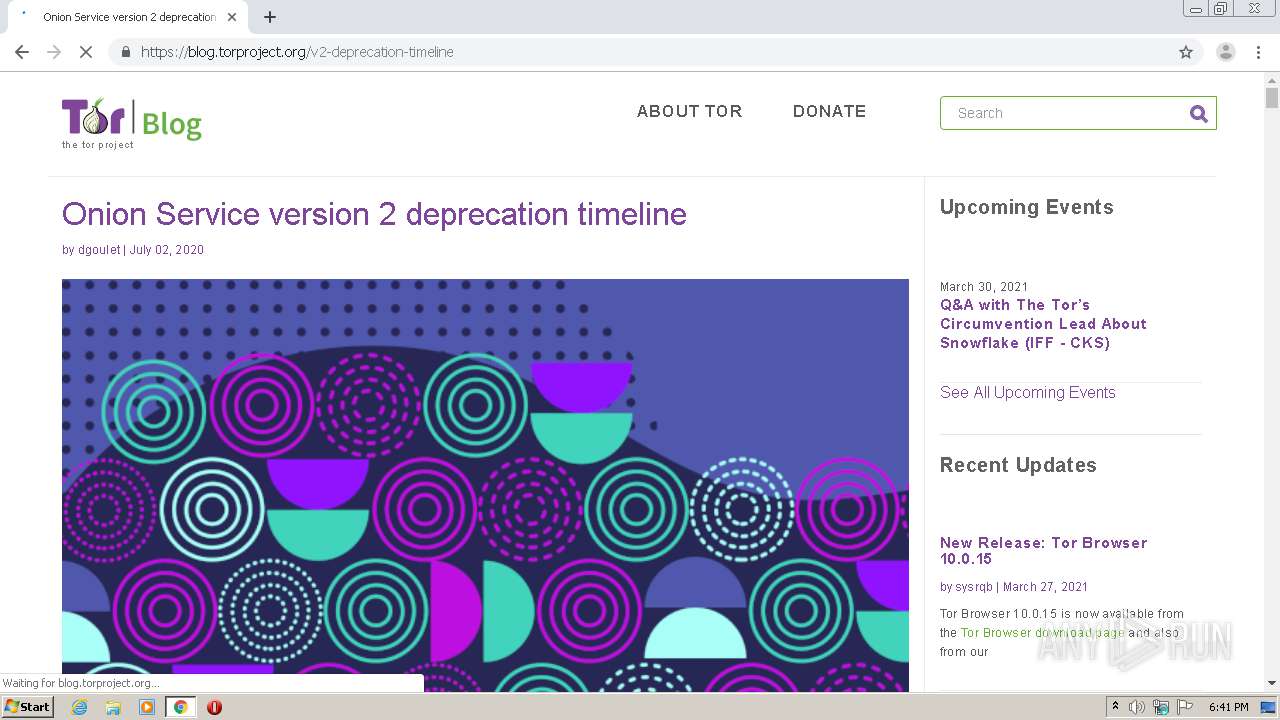
Task: Select the Onion Service version 2 tab
Action: tap(126, 17)
